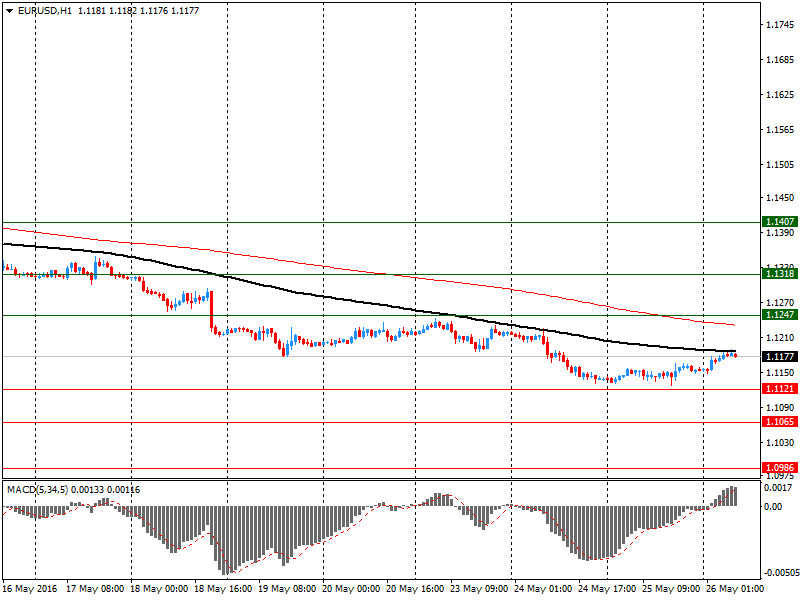This screenshot has height=600, width=800.
Task: Click the 1.1030 price axis value
Action: click(780, 442)
